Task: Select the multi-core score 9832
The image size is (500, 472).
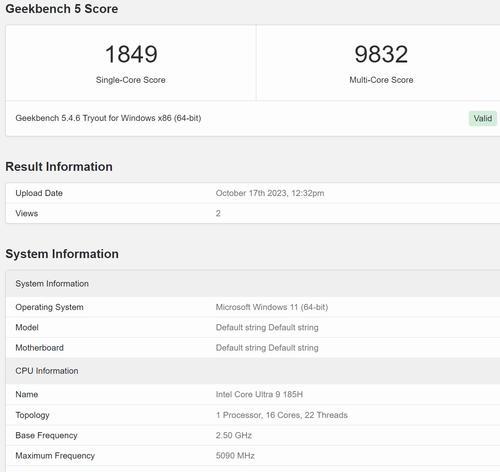Action: [x=381, y=54]
